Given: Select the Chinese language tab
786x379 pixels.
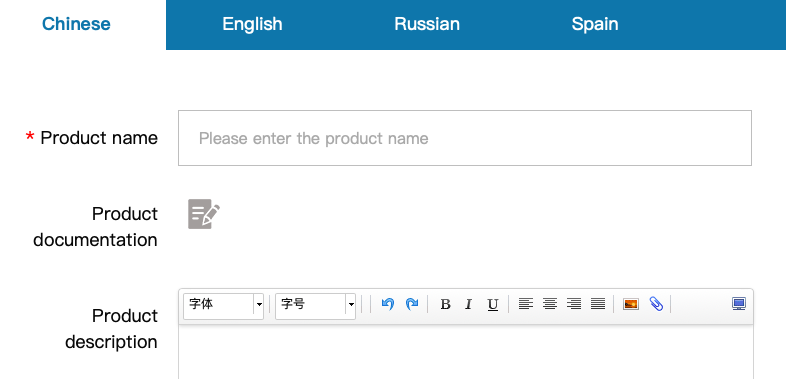Looking at the screenshot, I should [76, 24].
